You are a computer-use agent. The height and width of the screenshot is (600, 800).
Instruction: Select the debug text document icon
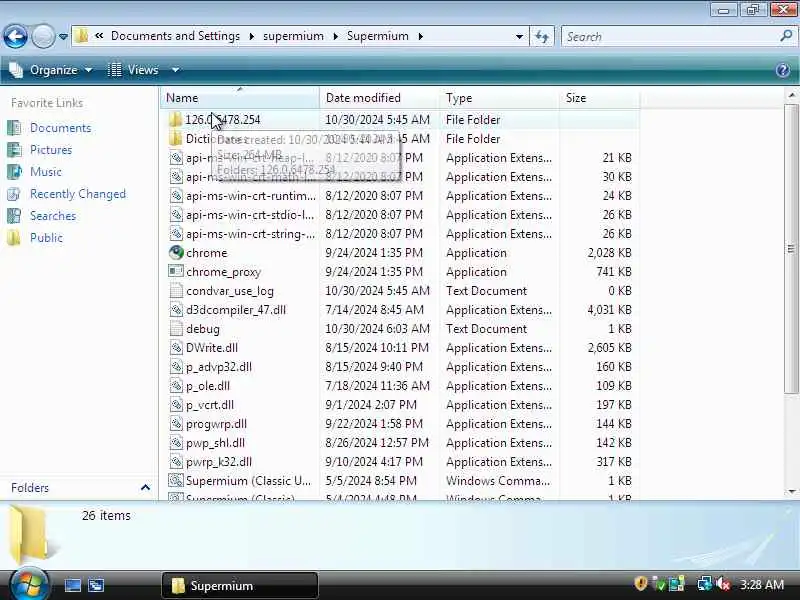point(176,329)
